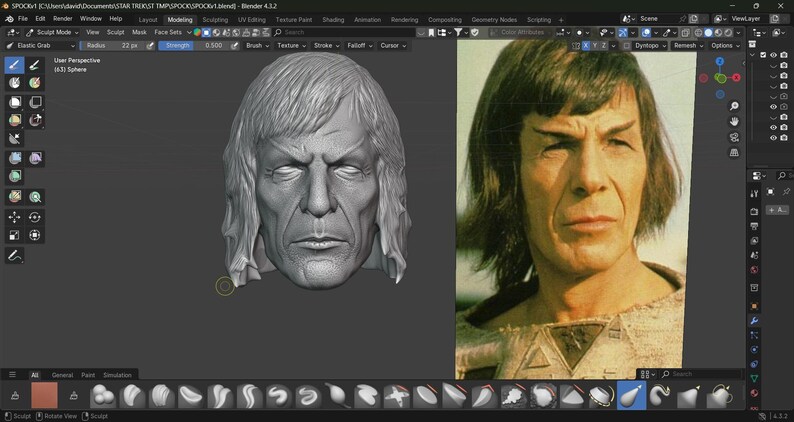Viewport: 794px width, 422px height.
Task: Select the Draw Face Sets tool
Action: tap(34, 82)
